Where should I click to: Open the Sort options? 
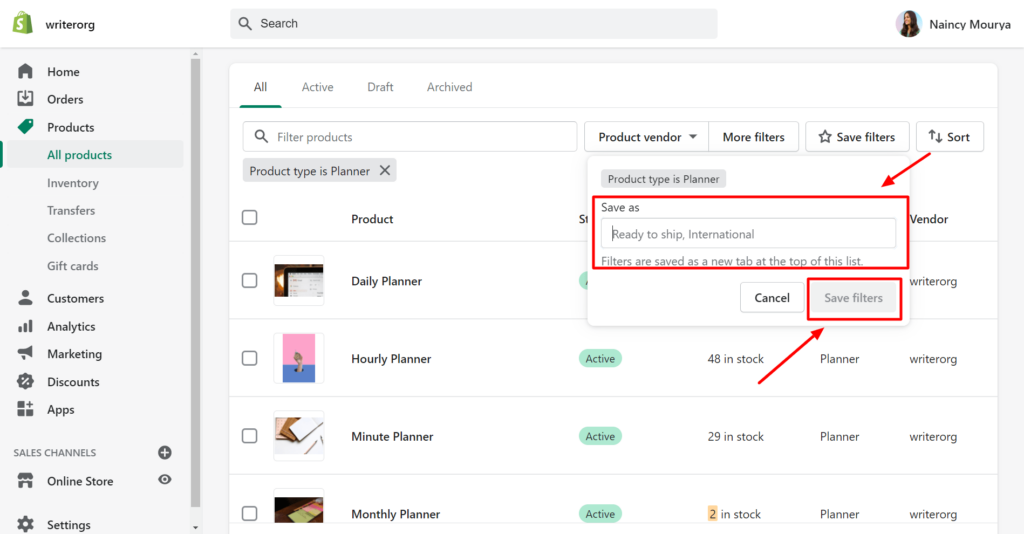pyautogui.click(x=950, y=137)
